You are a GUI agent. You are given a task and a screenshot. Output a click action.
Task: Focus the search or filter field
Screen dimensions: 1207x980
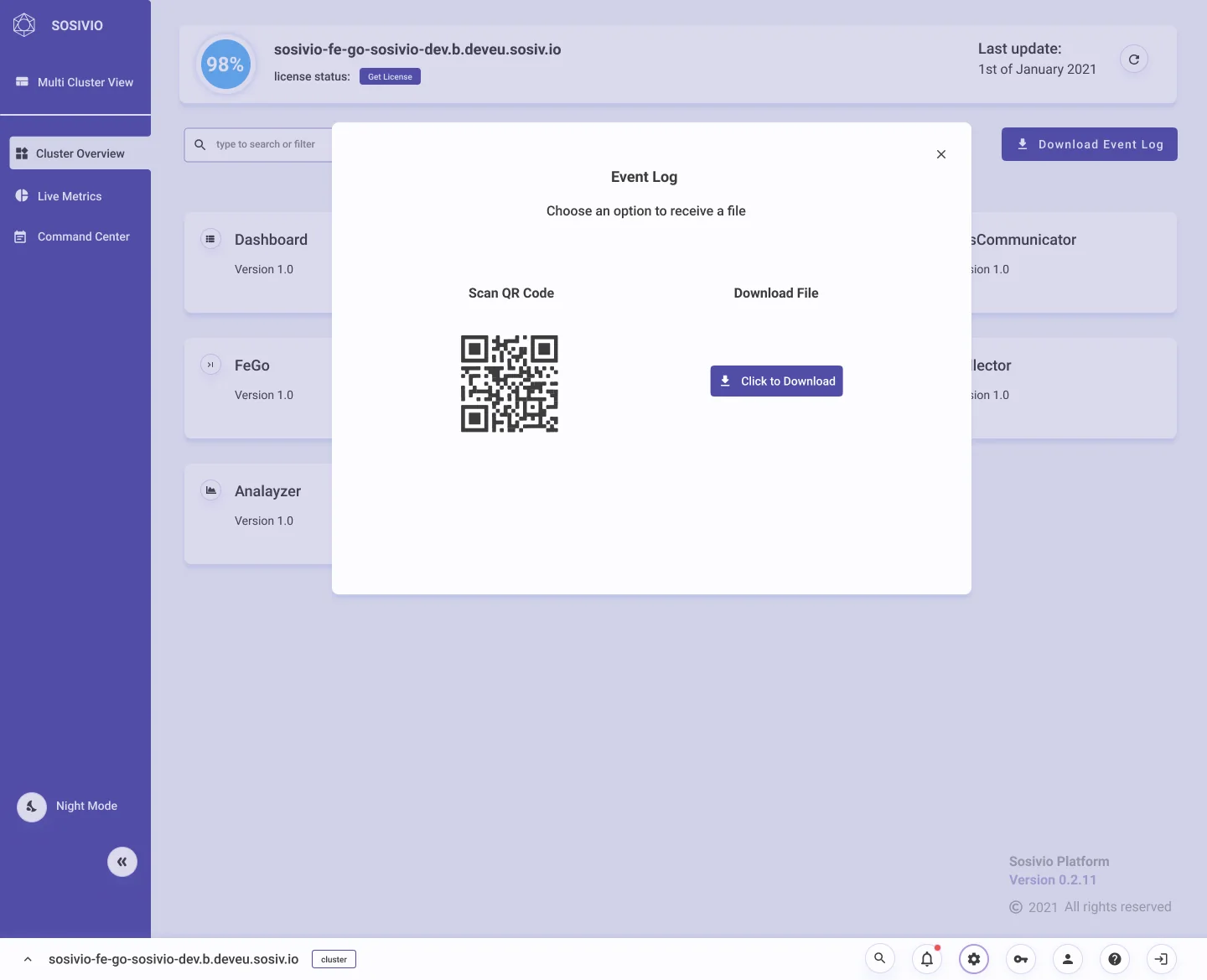258,144
